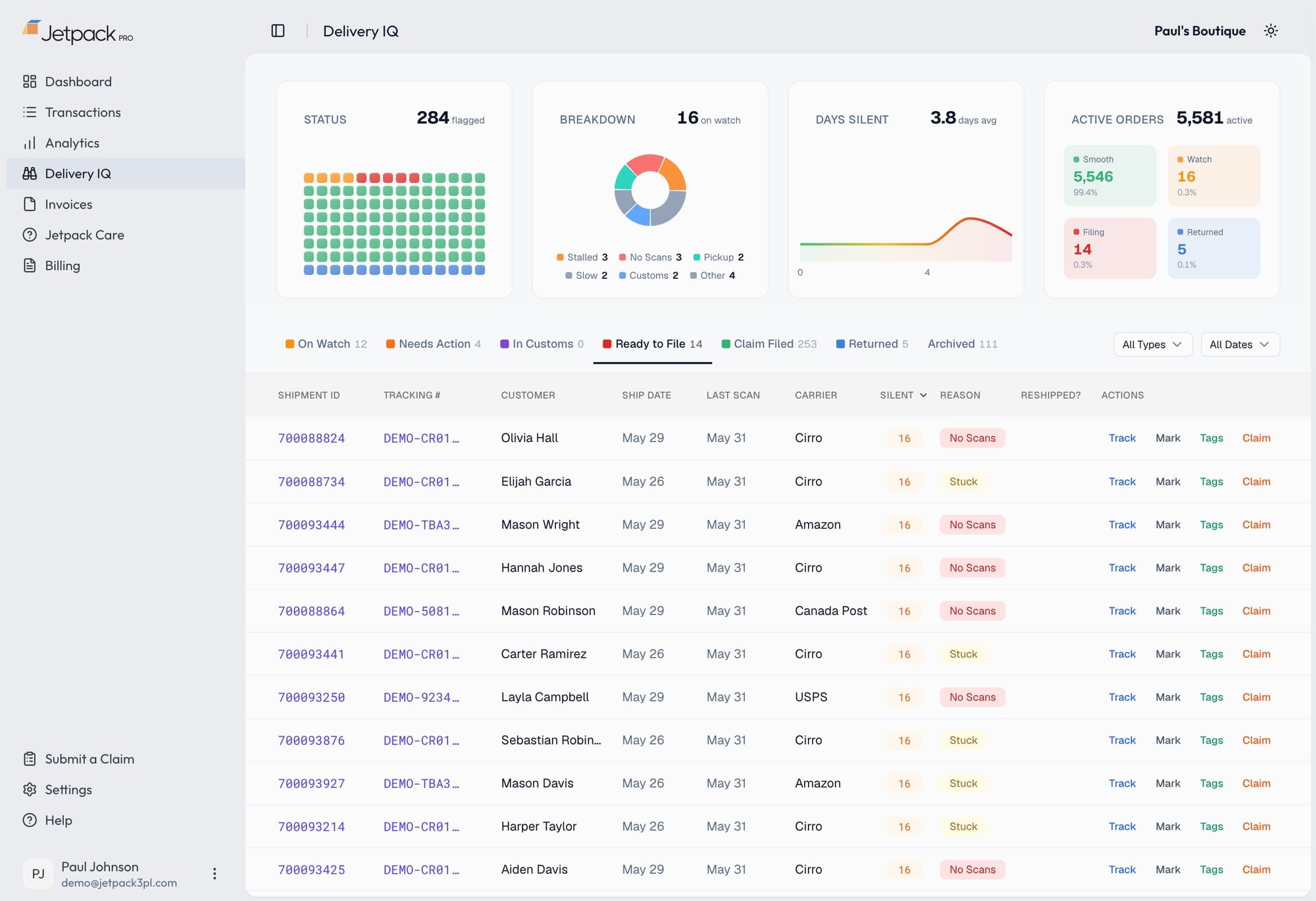Click the Smooth 5,546 orders card
Viewport: 1316px width, 901px height.
click(x=1109, y=176)
